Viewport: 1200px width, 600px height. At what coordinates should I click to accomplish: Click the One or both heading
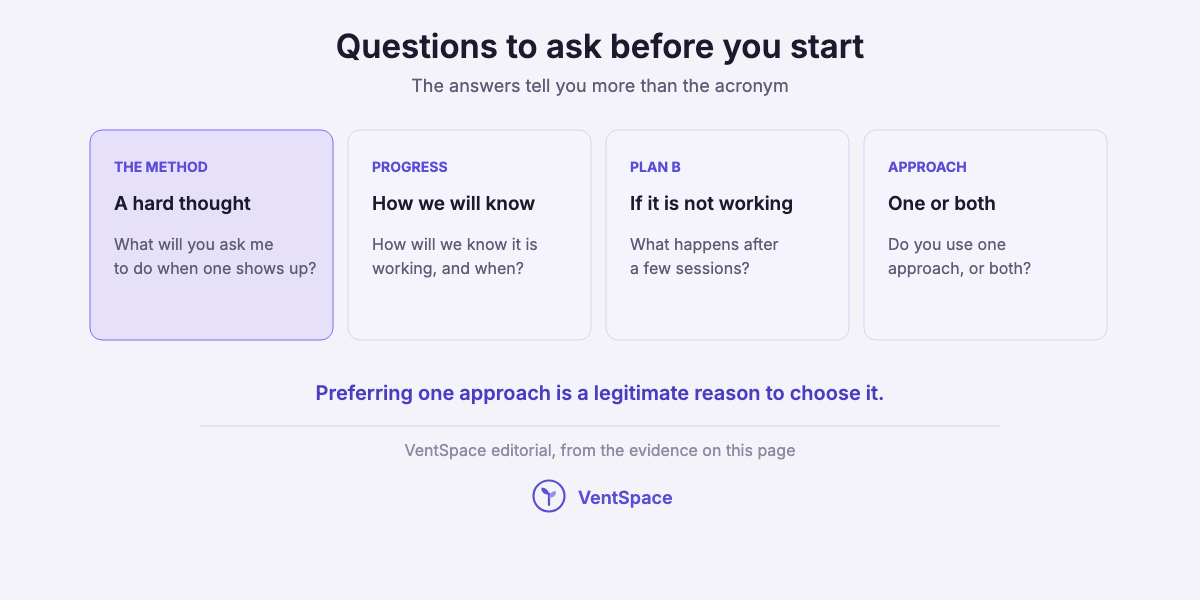click(942, 203)
